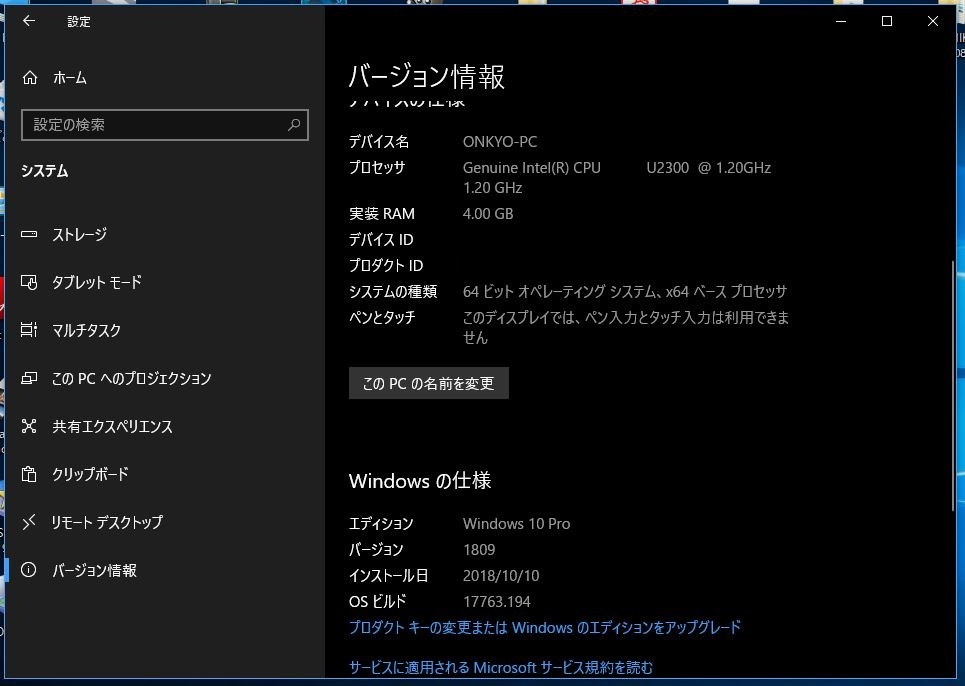
Task: Click install date 2018/10/10
Action: 501,576
